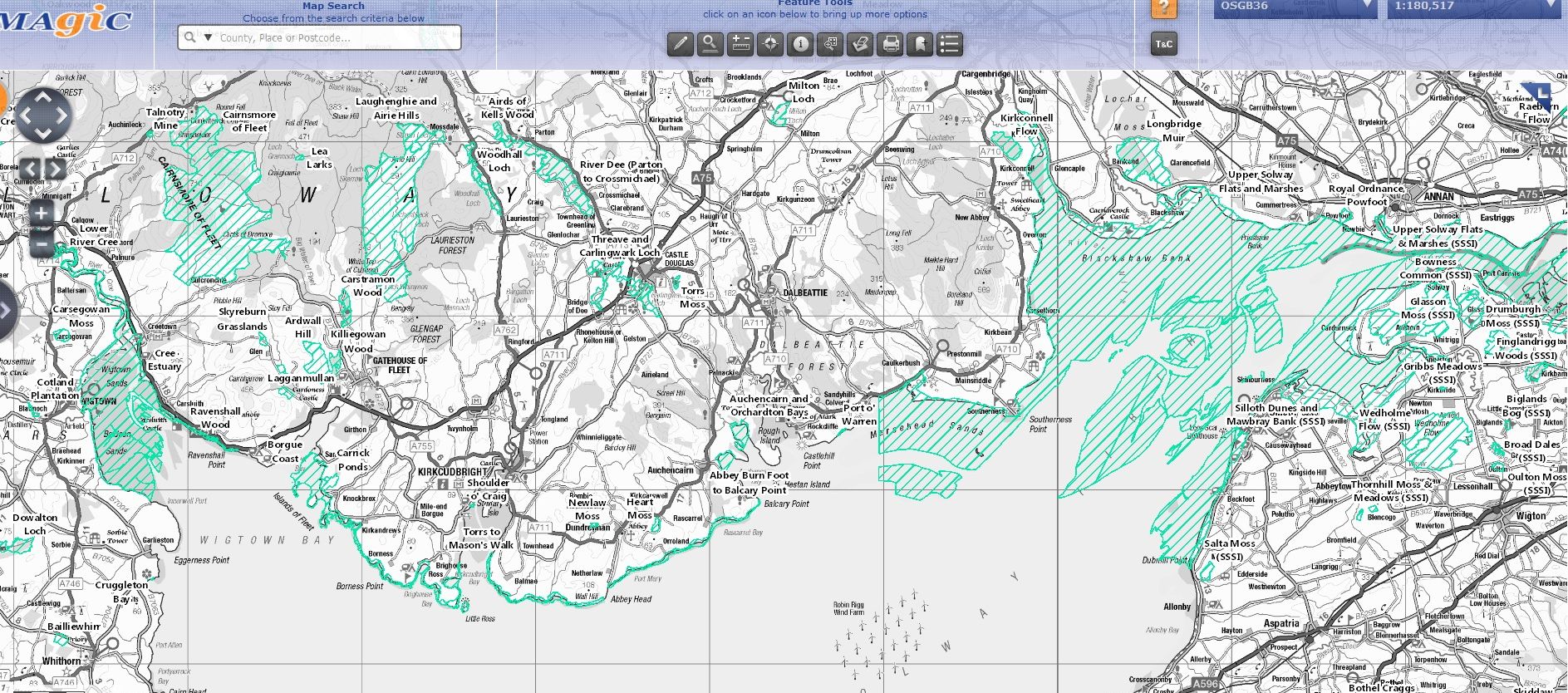Click the MAGIC logo

(x=66, y=22)
